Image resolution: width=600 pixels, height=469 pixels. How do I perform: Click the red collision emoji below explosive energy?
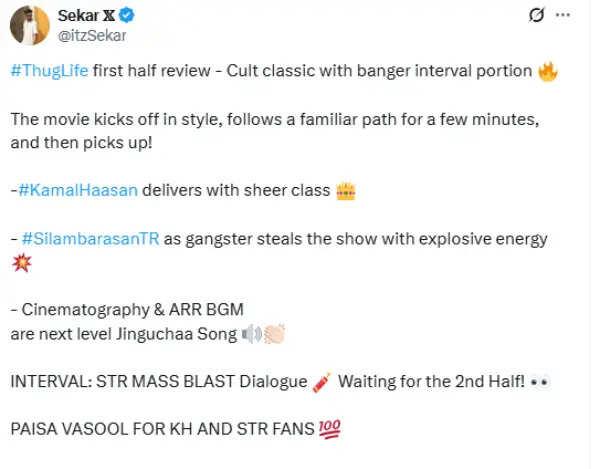[21, 261]
